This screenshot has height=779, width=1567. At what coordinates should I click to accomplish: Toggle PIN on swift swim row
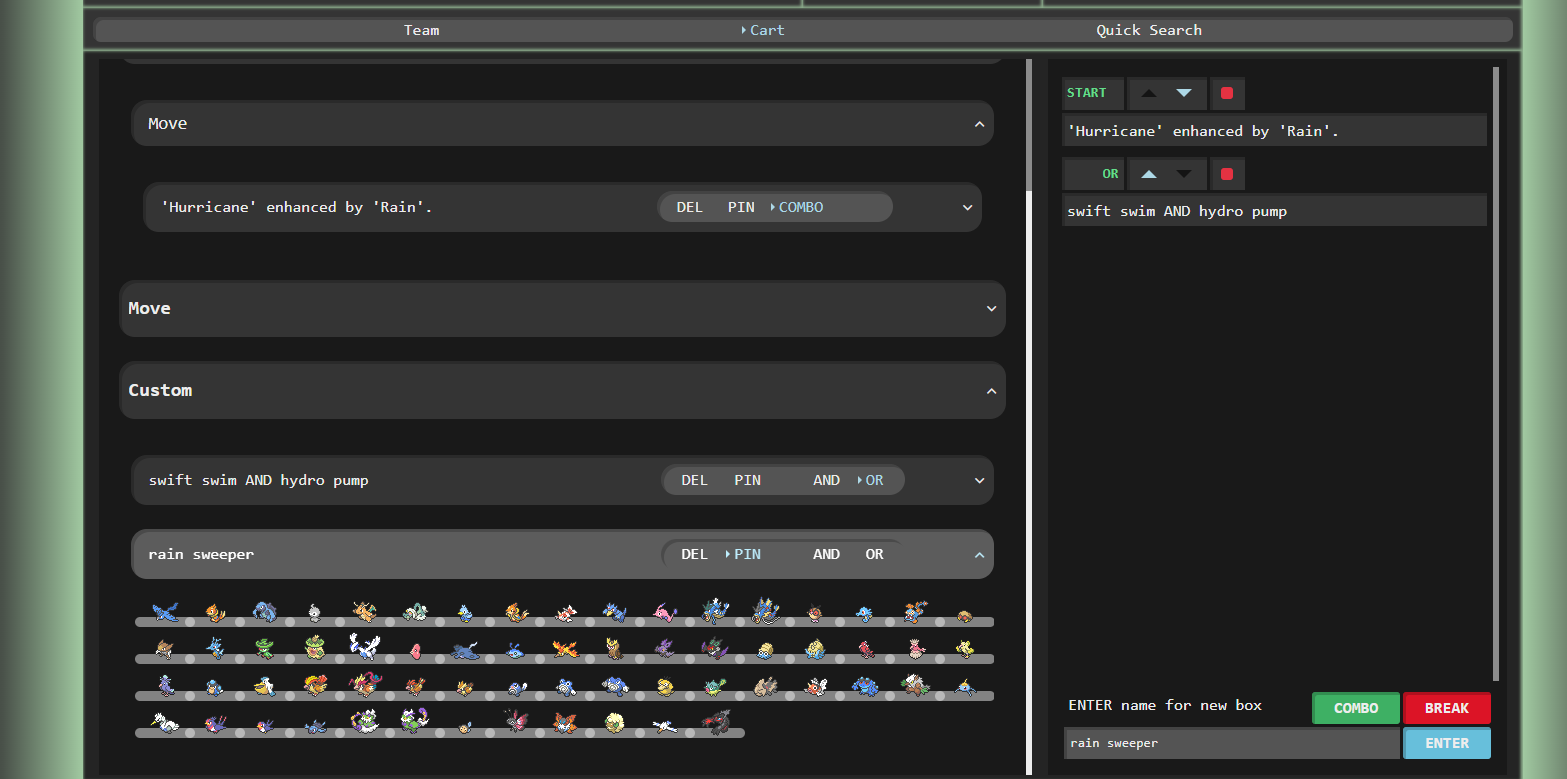747,480
